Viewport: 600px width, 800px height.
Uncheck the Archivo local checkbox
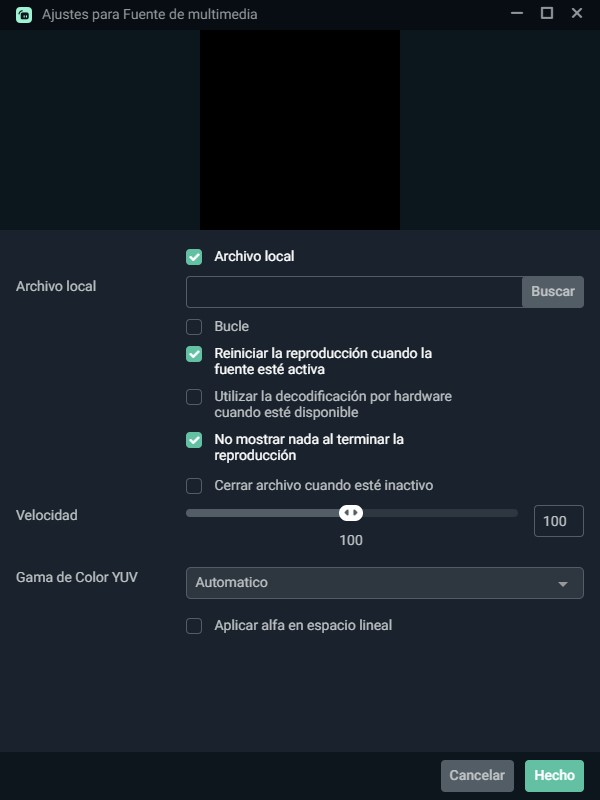[x=194, y=257]
